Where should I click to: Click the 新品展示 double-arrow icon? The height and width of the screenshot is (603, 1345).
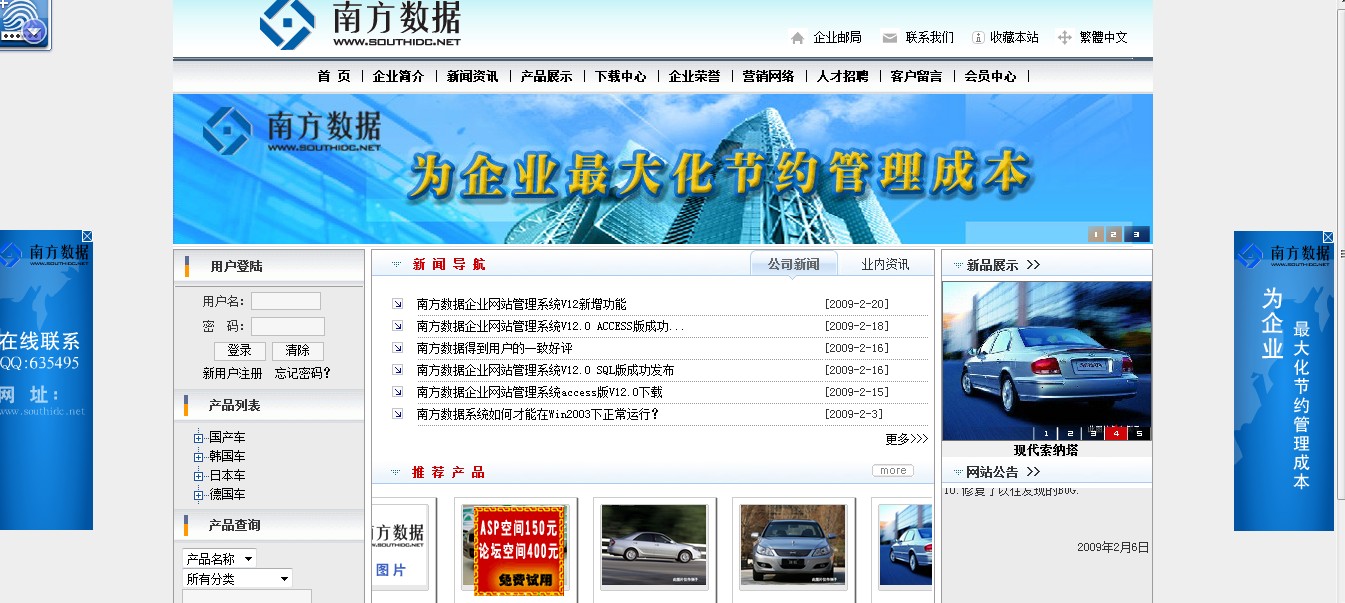click(1033, 265)
